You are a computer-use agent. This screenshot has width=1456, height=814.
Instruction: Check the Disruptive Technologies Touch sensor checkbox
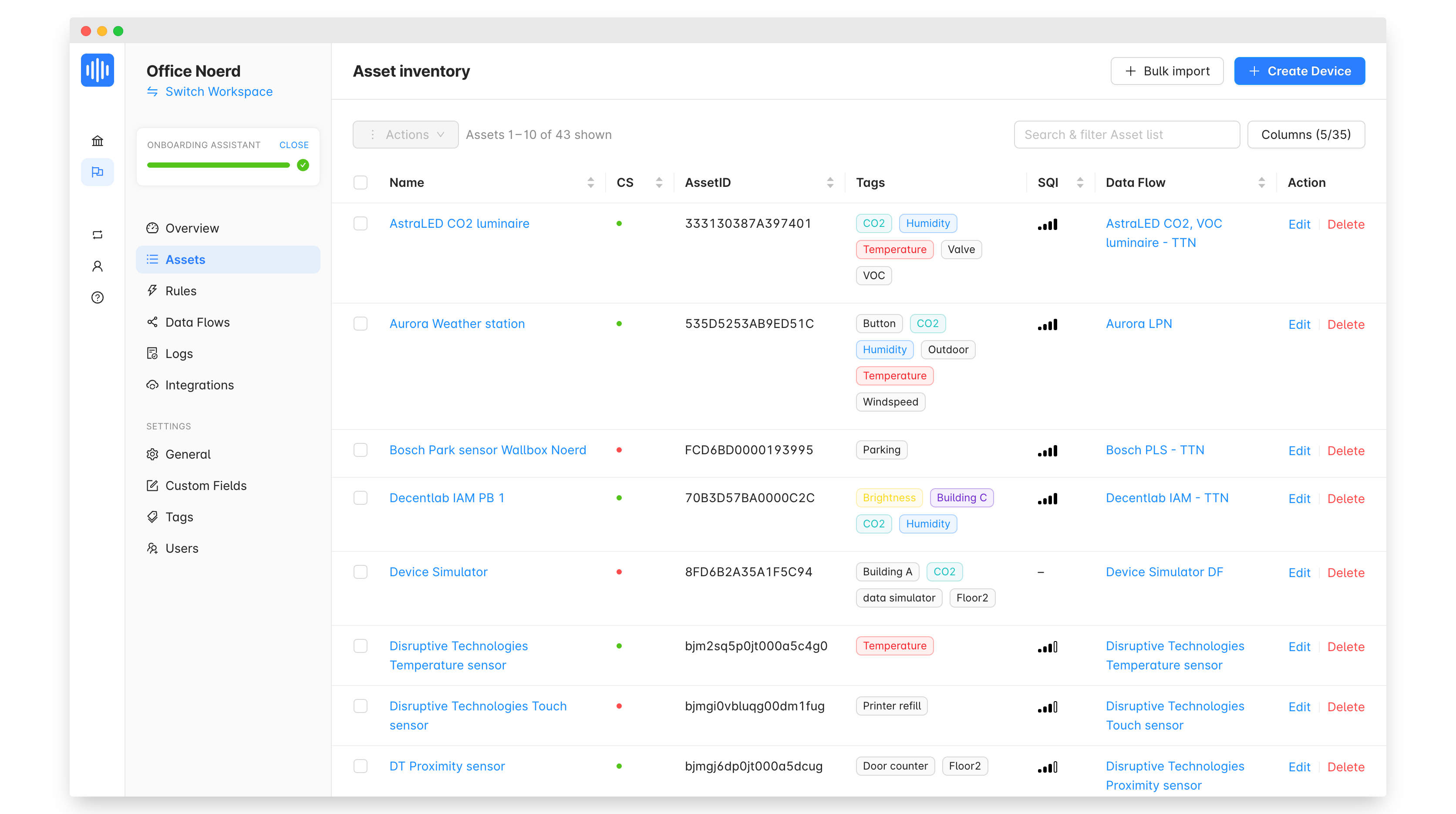(x=361, y=706)
